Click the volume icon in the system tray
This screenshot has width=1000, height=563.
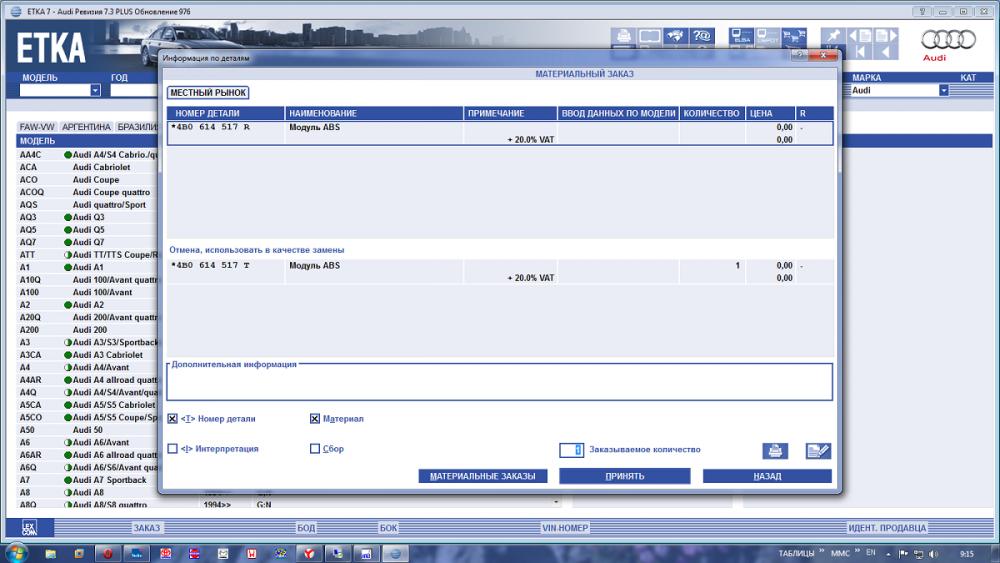[933, 553]
